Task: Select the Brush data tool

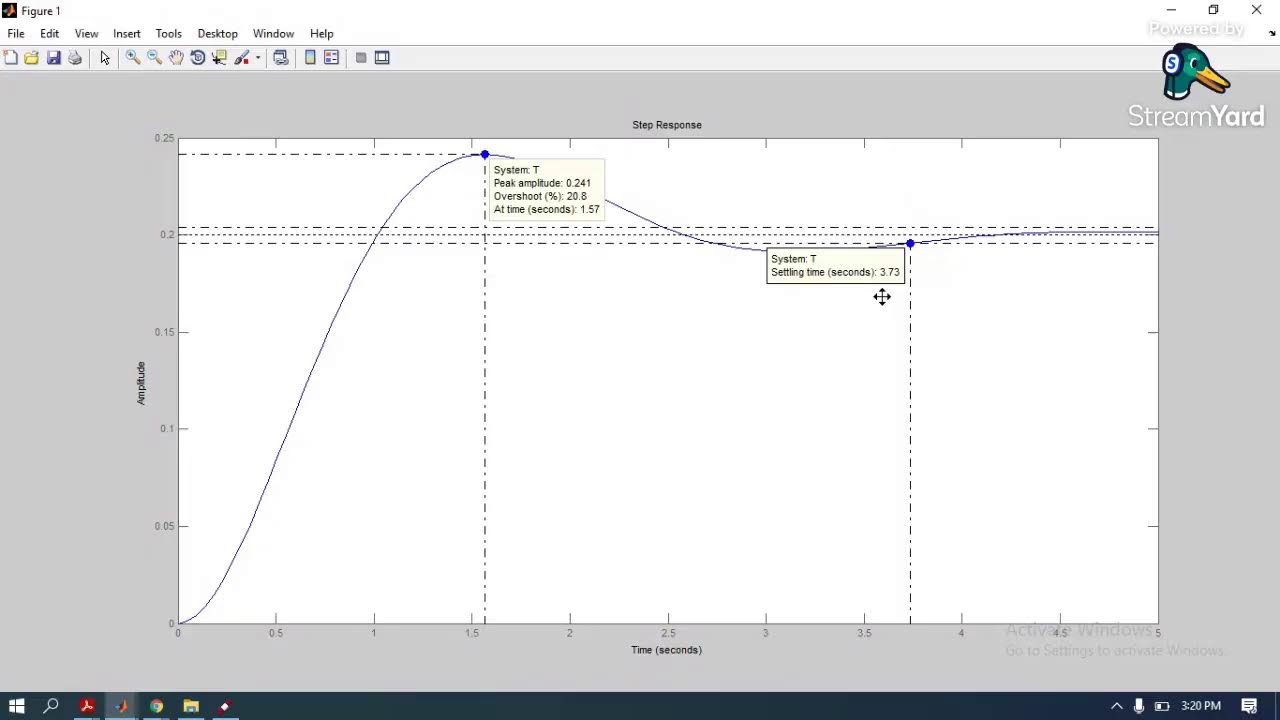Action: click(x=242, y=58)
